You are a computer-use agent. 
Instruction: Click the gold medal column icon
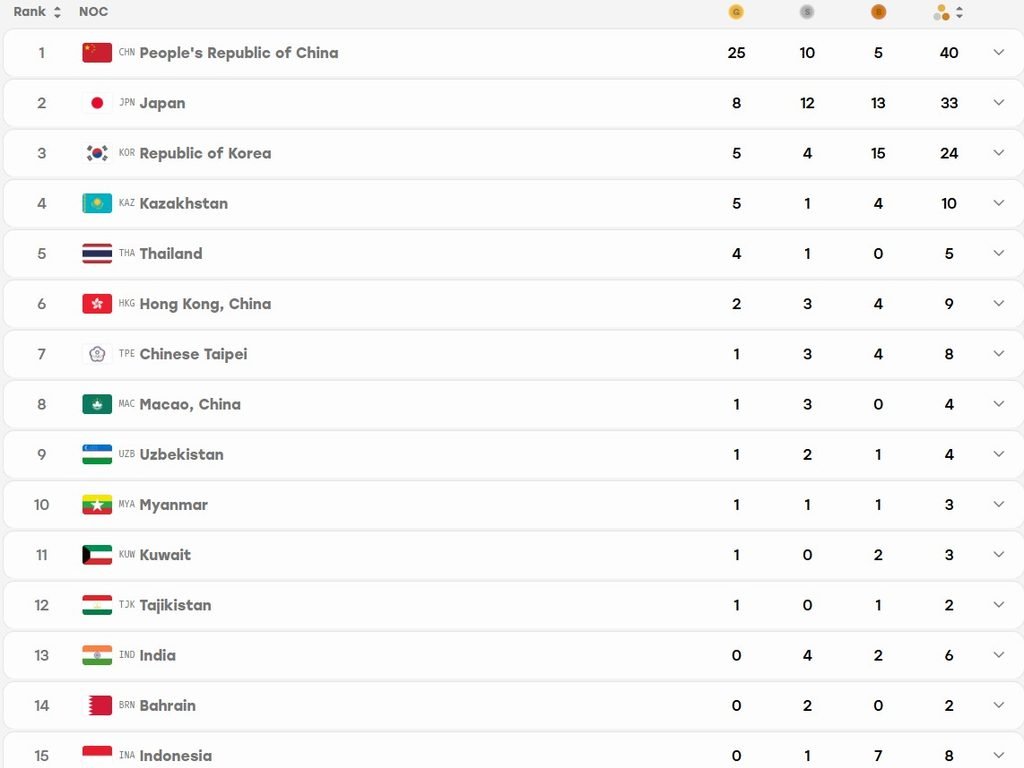(736, 12)
